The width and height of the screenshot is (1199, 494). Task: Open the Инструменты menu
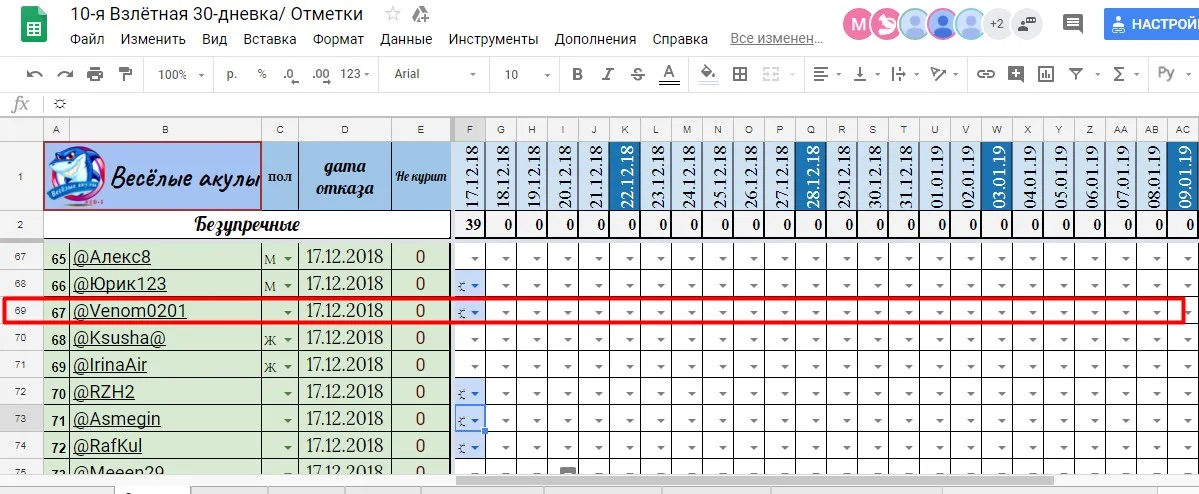(x=493, y=39)
